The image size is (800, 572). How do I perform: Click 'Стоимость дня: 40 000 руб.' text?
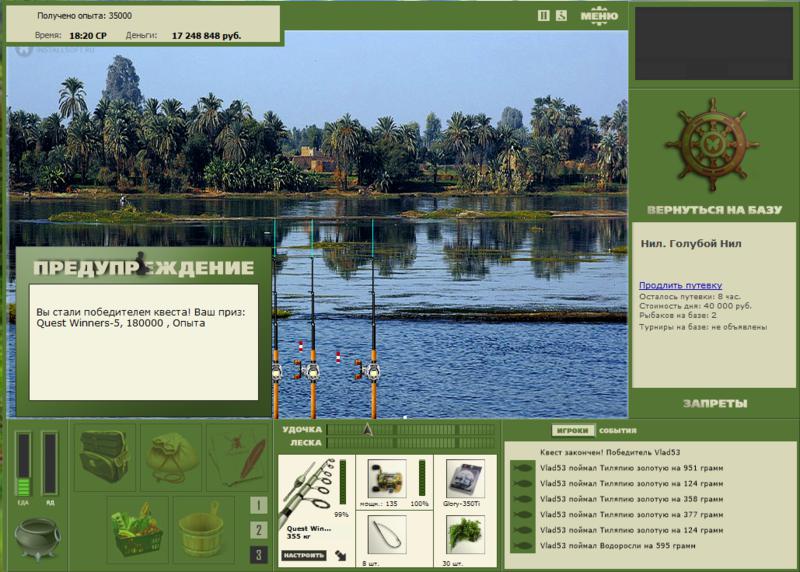[695, 306]
